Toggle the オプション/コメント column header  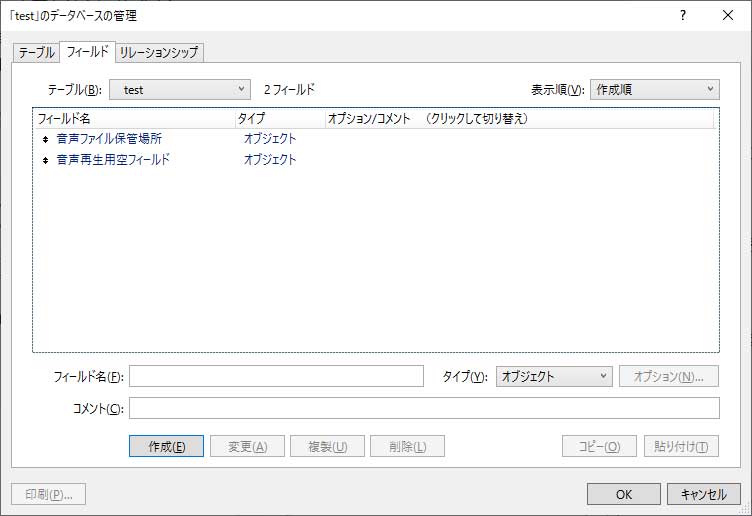pyautogui.click(x=520, y=118)
